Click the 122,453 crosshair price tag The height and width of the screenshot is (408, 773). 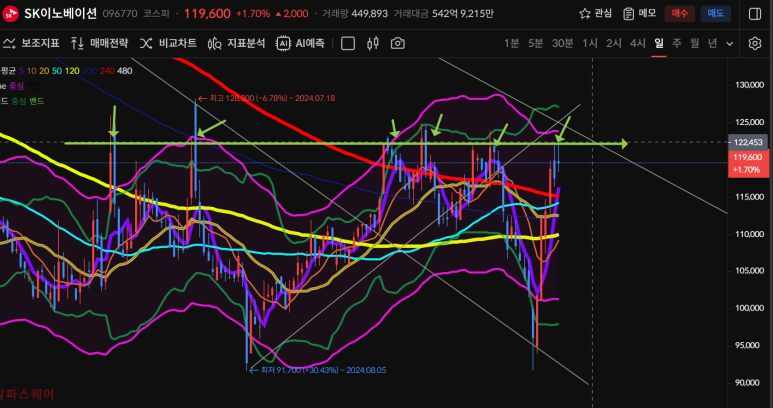pos(747,142)
